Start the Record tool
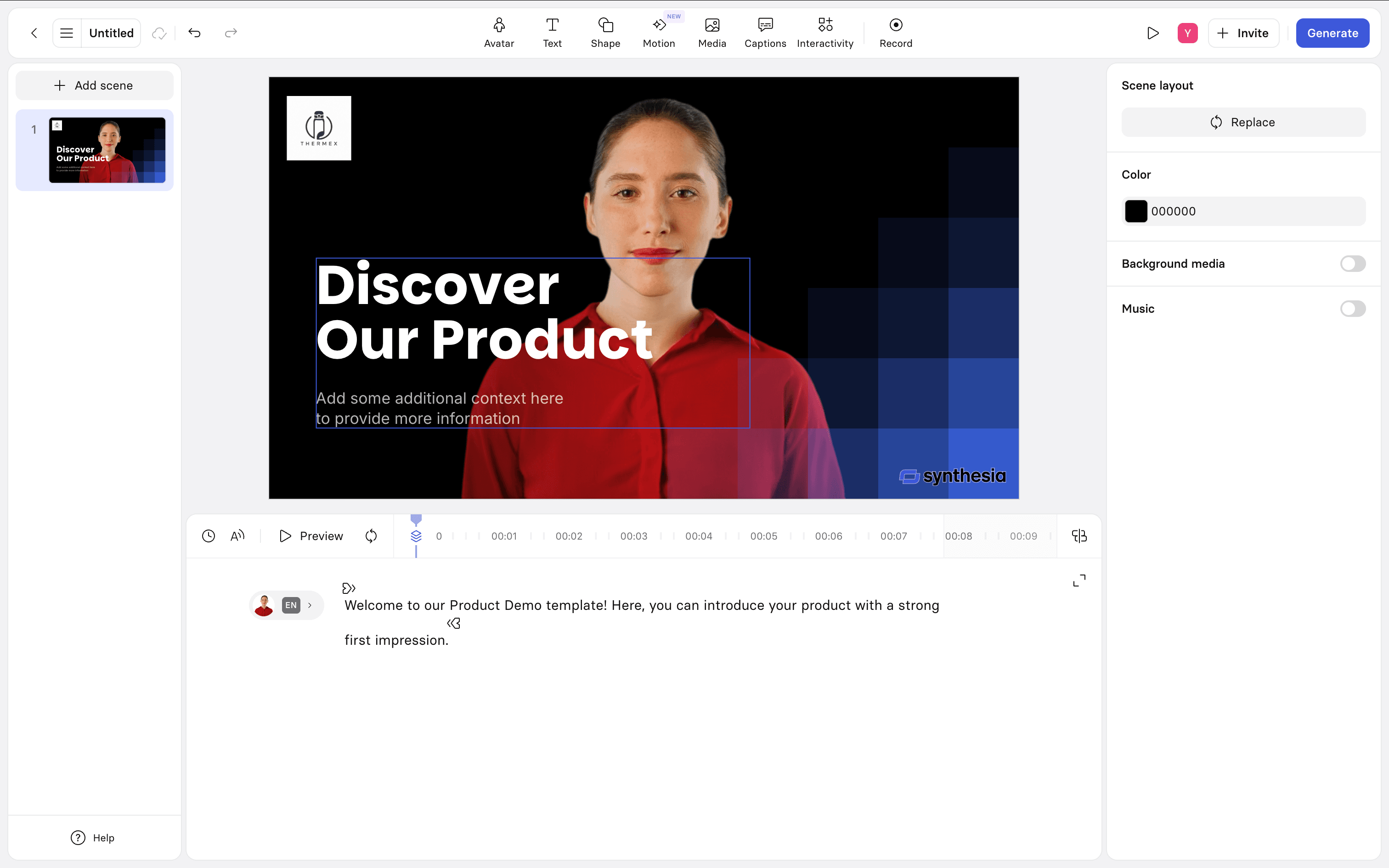1389x868 pixels. click(895, 33)
